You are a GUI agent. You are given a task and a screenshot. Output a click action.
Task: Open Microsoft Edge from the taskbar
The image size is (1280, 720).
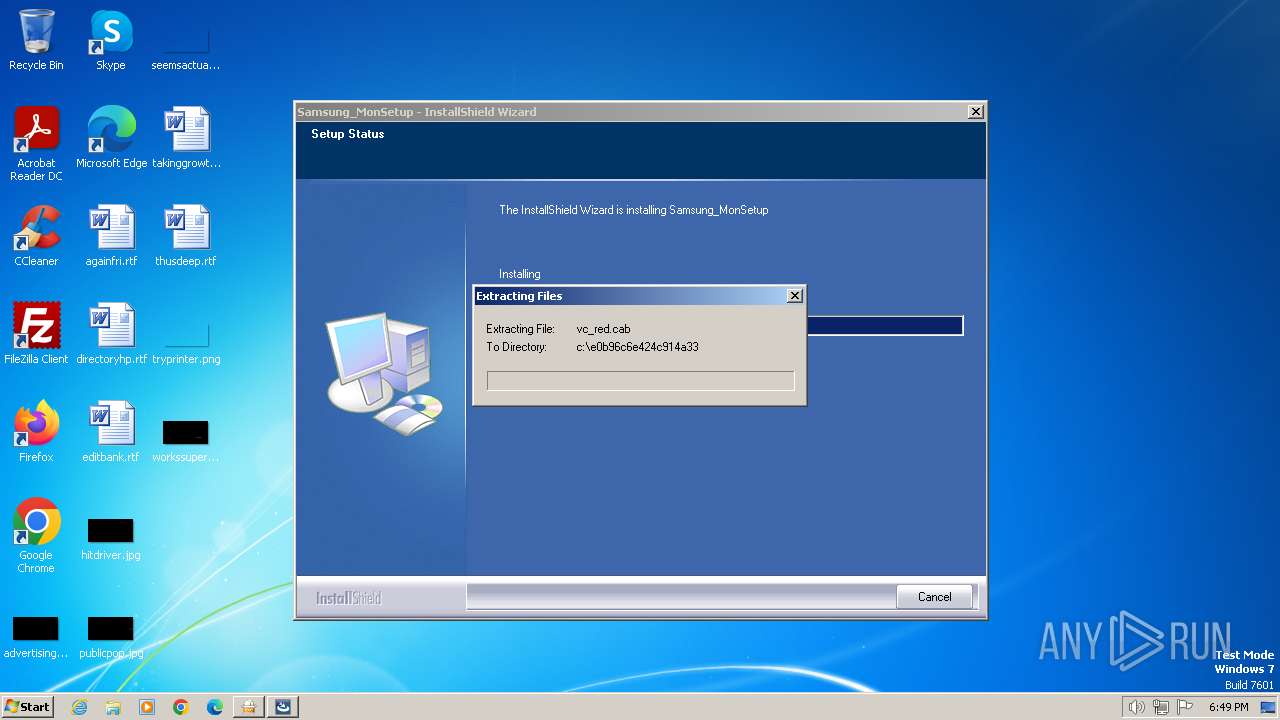pyautogui.click(x=215, y=707)
